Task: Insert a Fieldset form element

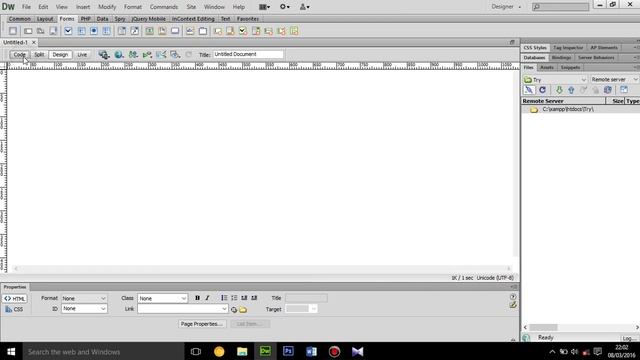Action: pos(203,31)
